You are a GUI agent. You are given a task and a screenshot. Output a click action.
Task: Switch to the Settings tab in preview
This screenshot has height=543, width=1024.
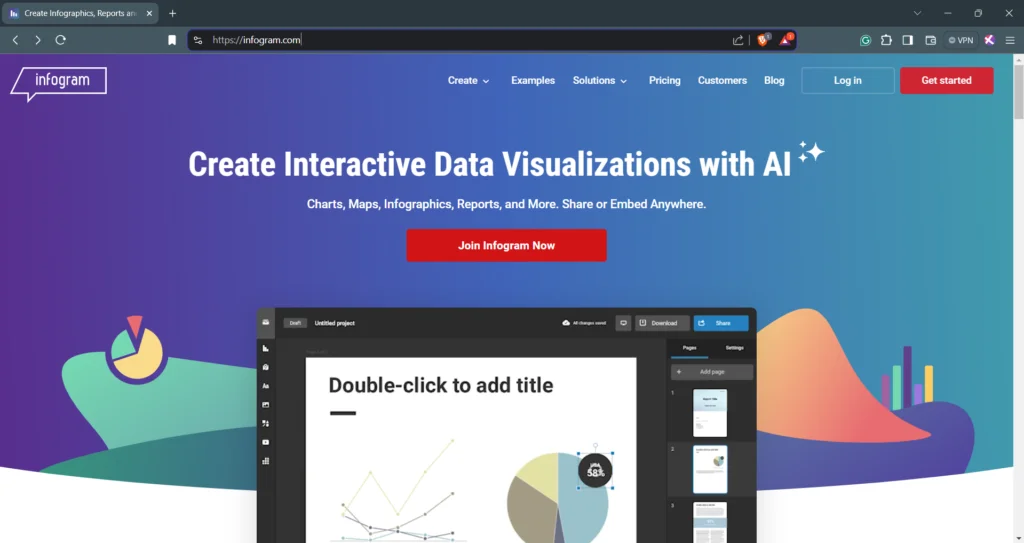click(x=734, y=348)
